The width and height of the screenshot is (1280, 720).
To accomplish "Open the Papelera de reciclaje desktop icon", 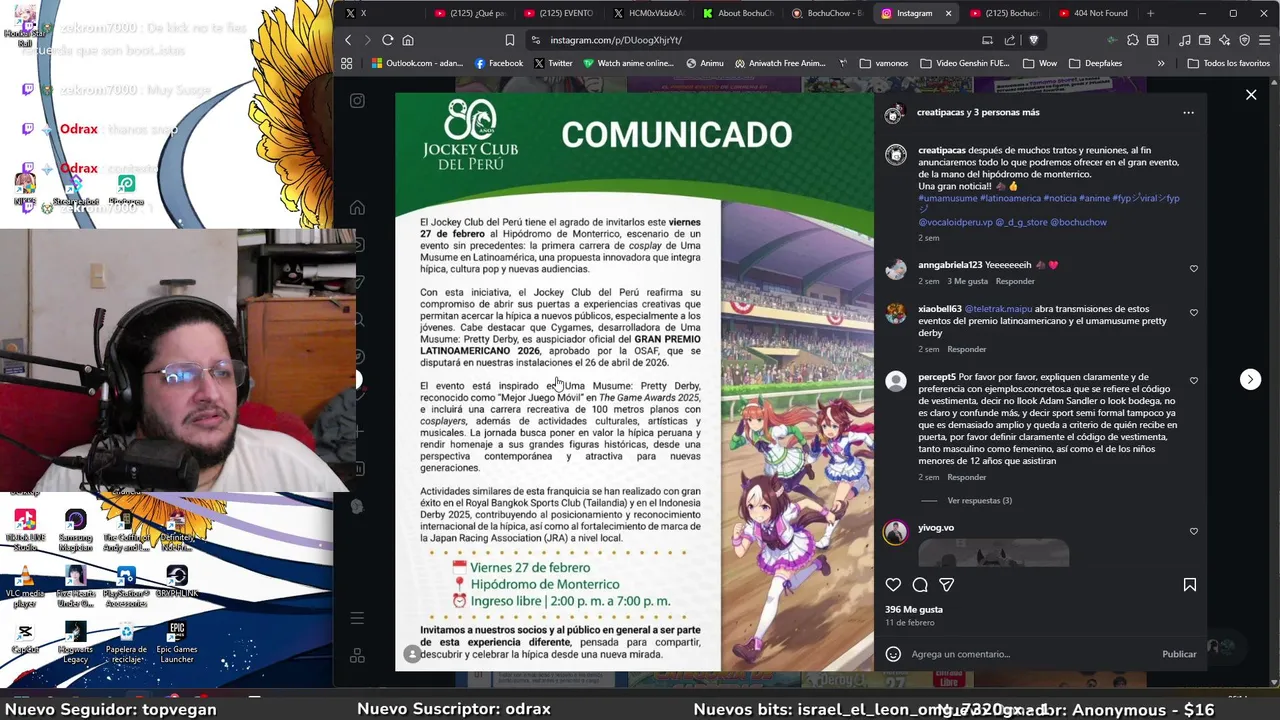I will click(x=126, y=643).
